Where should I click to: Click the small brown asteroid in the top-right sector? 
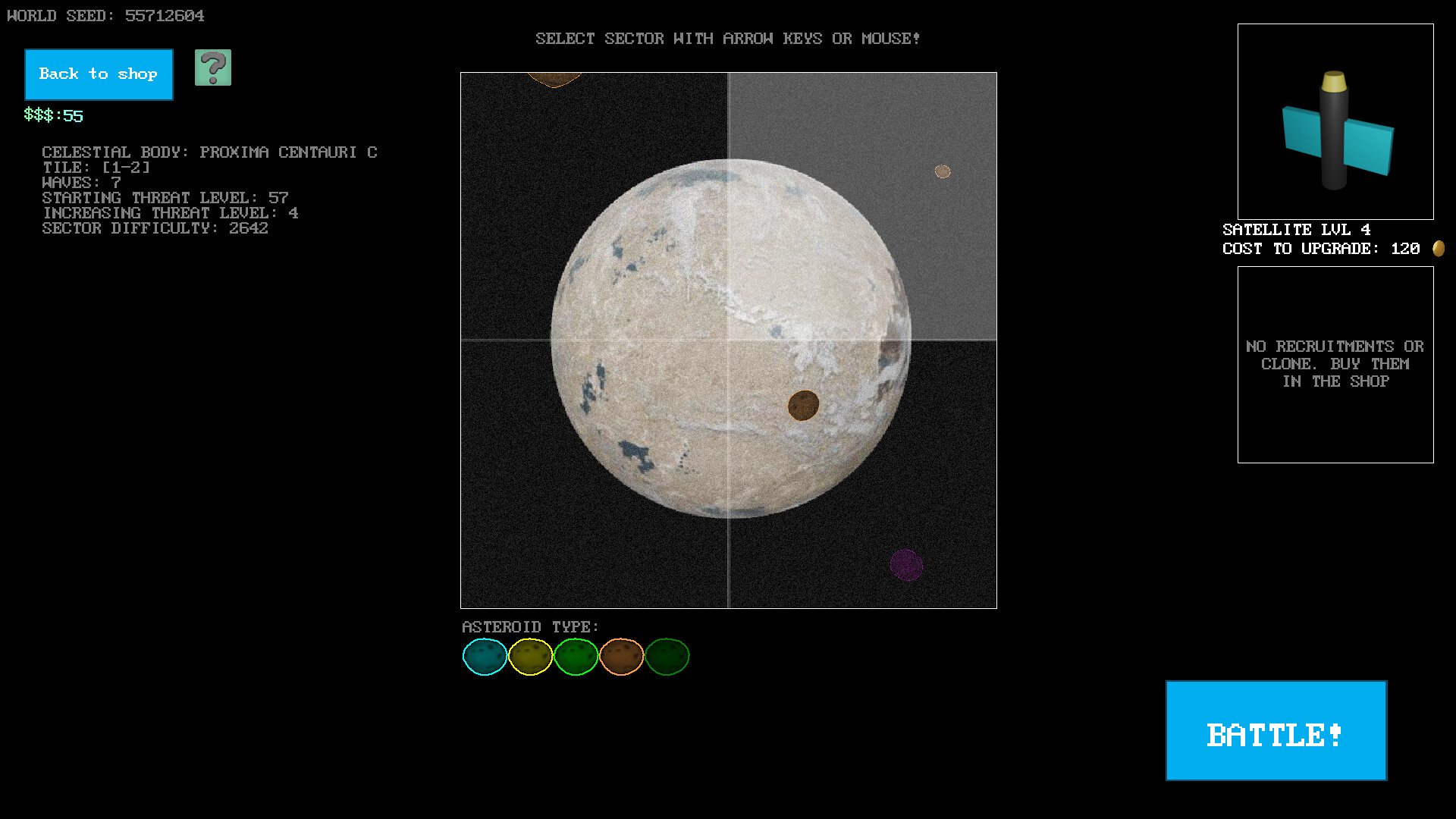point(943,171)
